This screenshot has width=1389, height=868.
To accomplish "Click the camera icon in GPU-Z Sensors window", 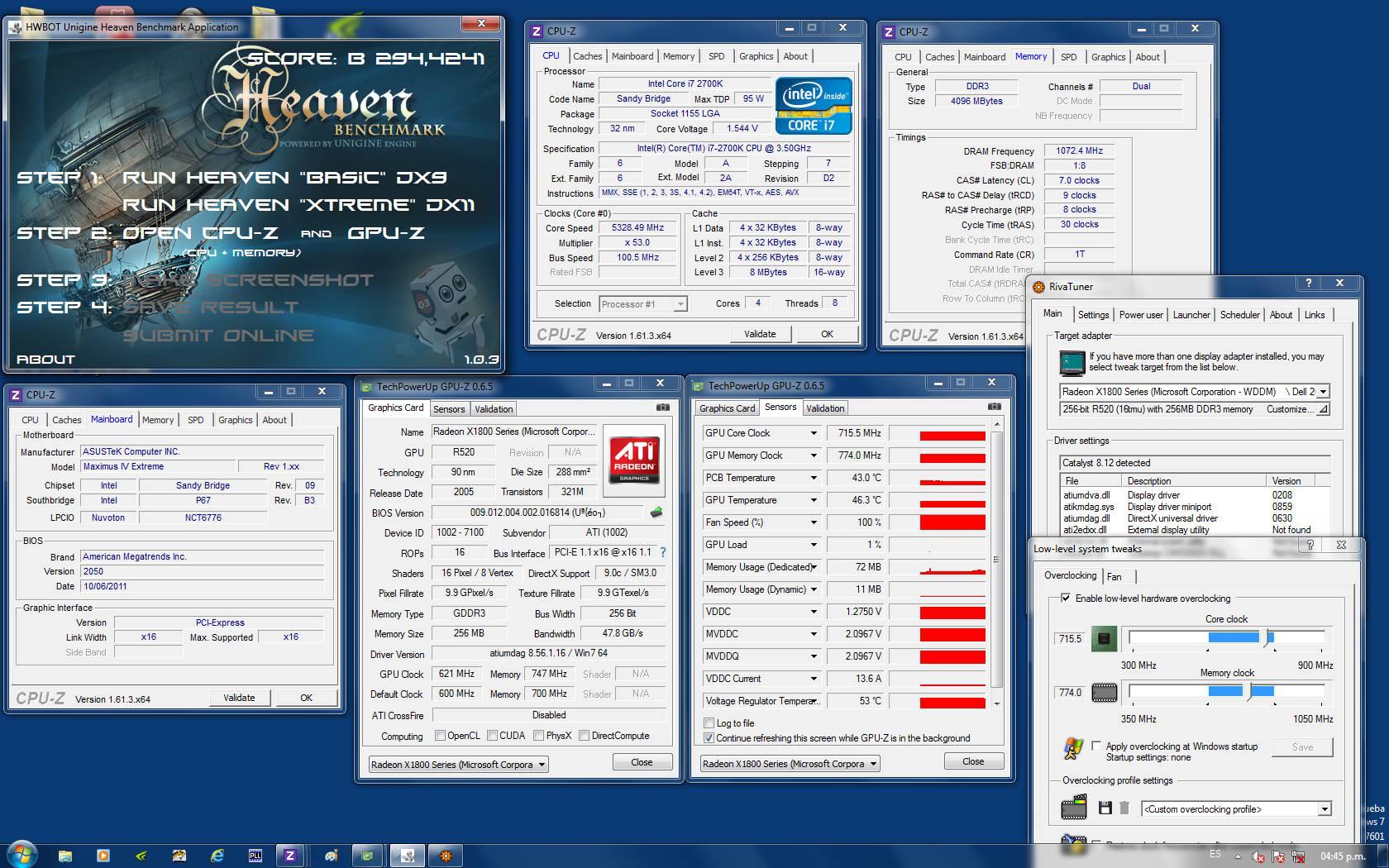I will tap(995, 407).
